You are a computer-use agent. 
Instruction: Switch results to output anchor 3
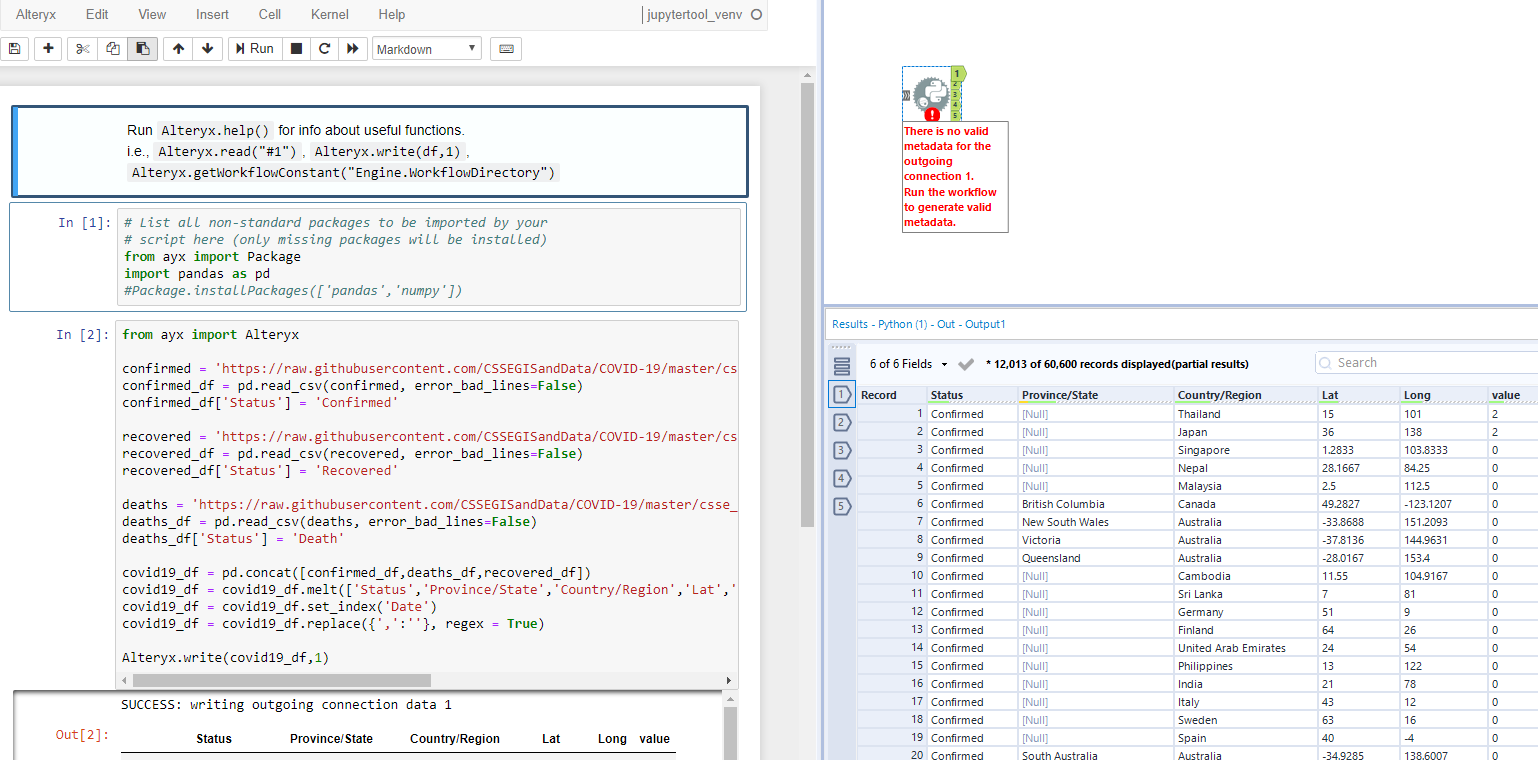(841, 450)
